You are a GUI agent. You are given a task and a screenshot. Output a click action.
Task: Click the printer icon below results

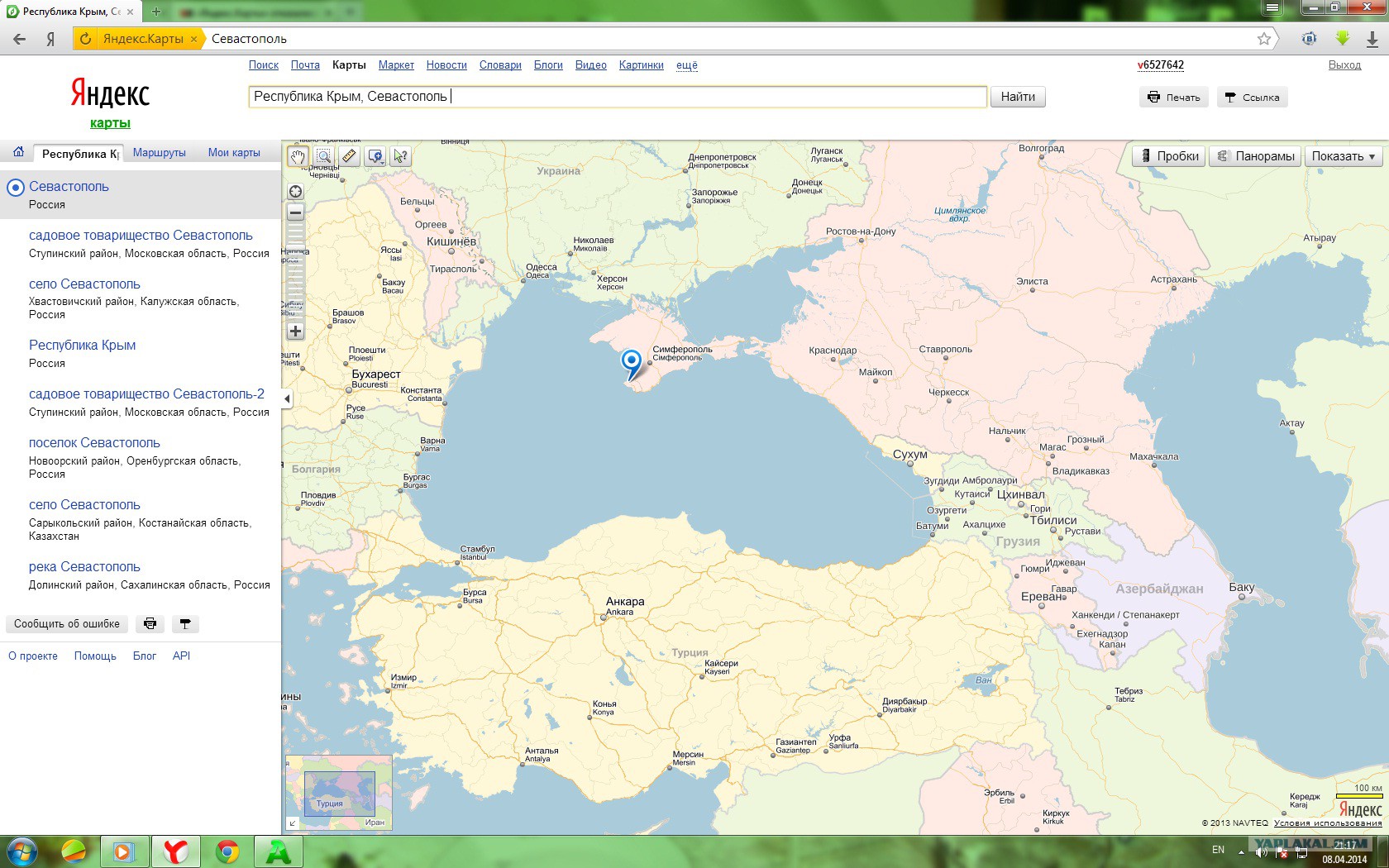(x=150, y=624)
